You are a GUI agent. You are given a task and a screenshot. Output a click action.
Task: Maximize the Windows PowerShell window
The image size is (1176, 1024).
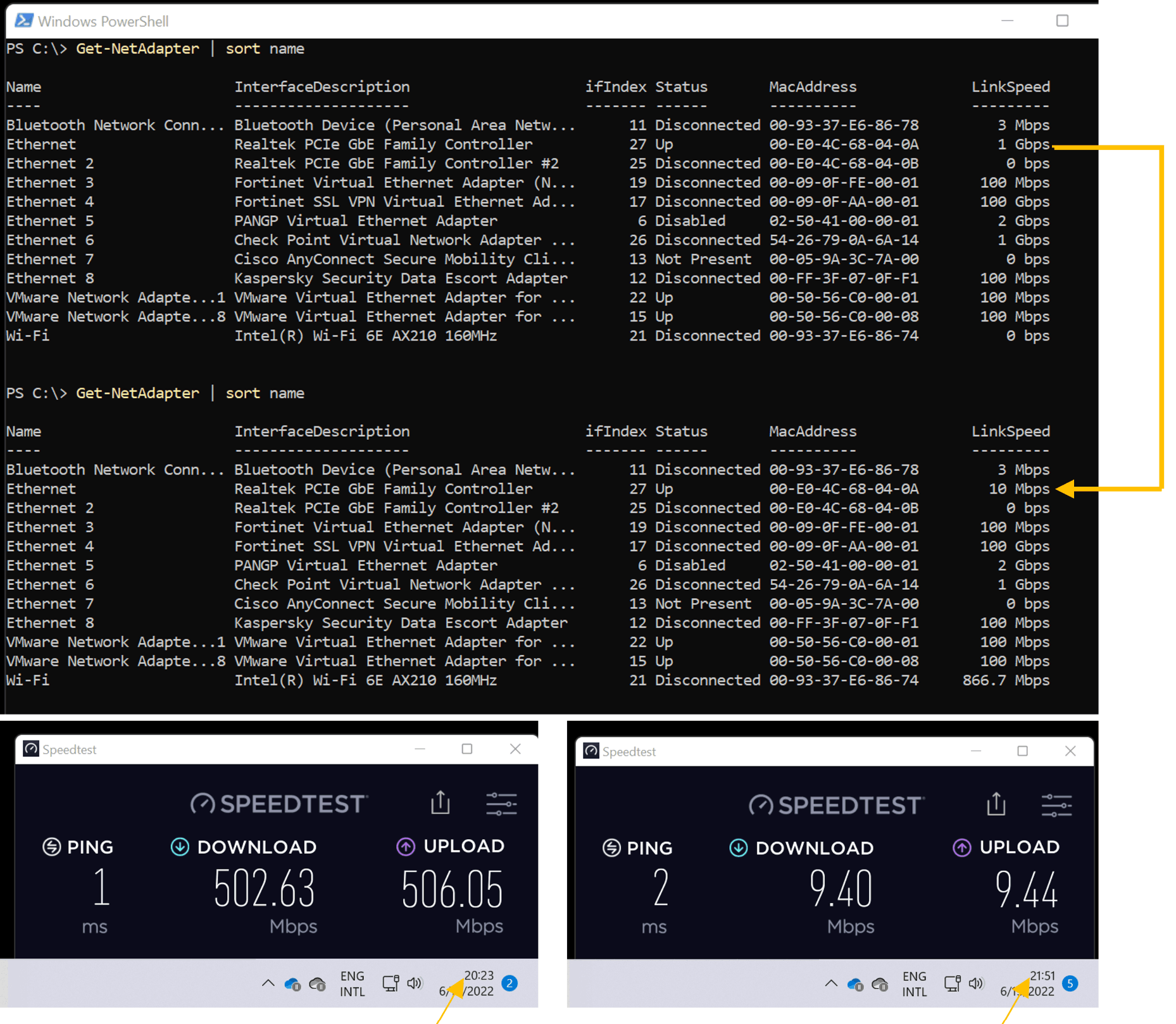click(1062, 21)
